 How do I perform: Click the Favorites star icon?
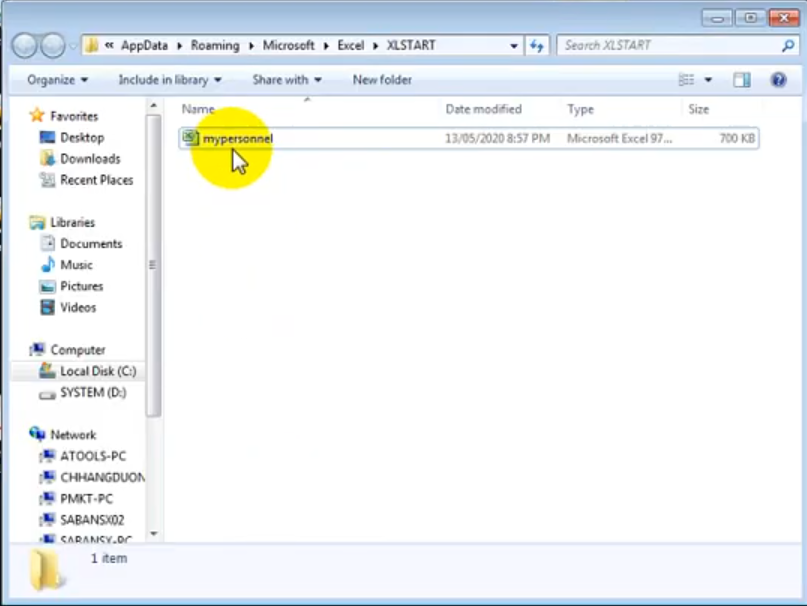[37, 115]
